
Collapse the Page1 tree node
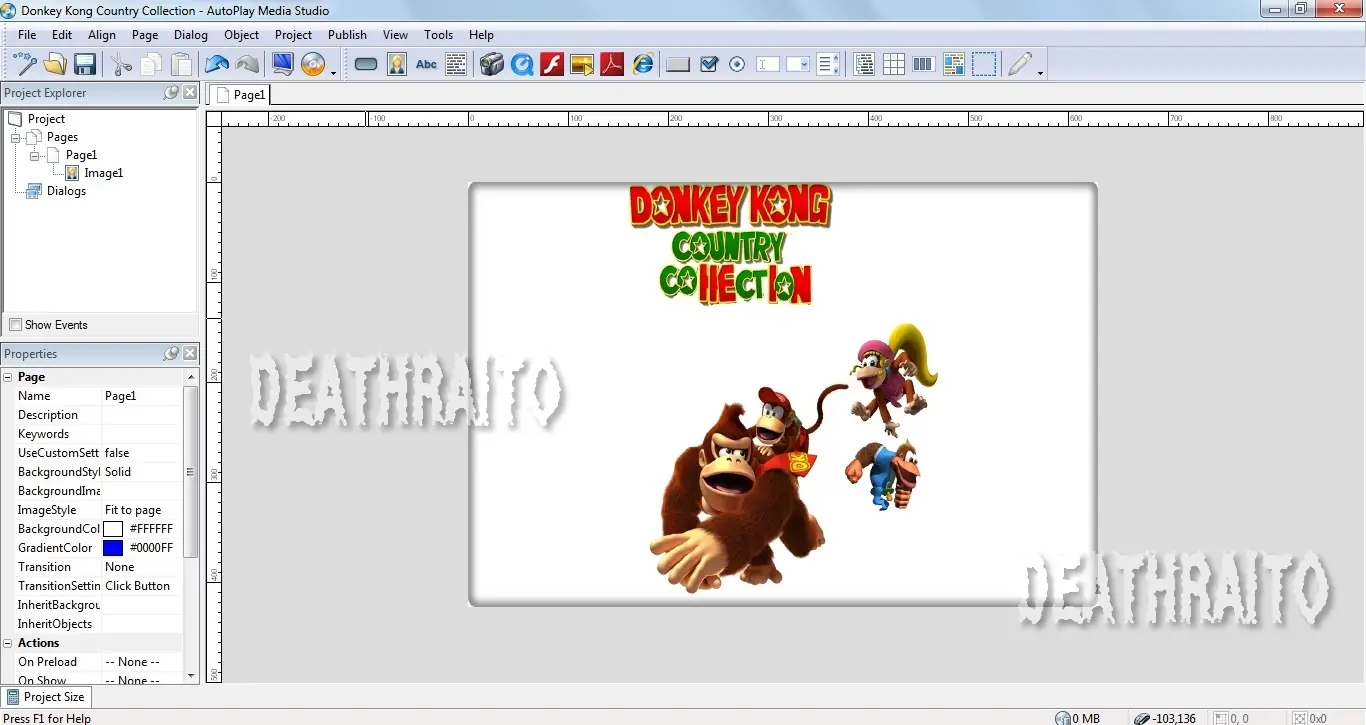(35, 155)
